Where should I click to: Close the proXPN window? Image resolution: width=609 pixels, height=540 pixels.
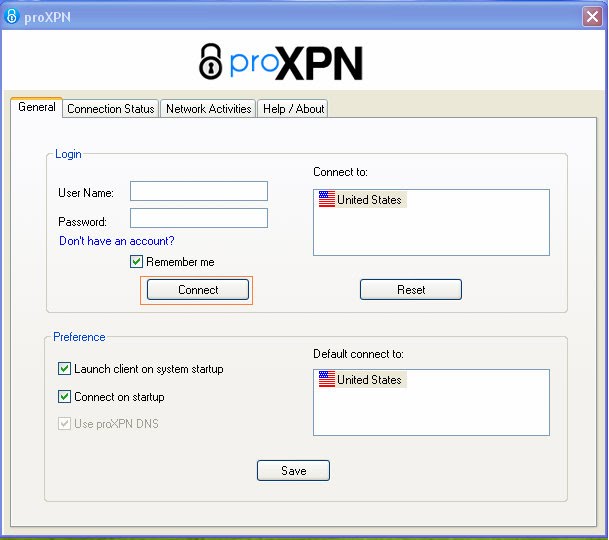point(592,16)
